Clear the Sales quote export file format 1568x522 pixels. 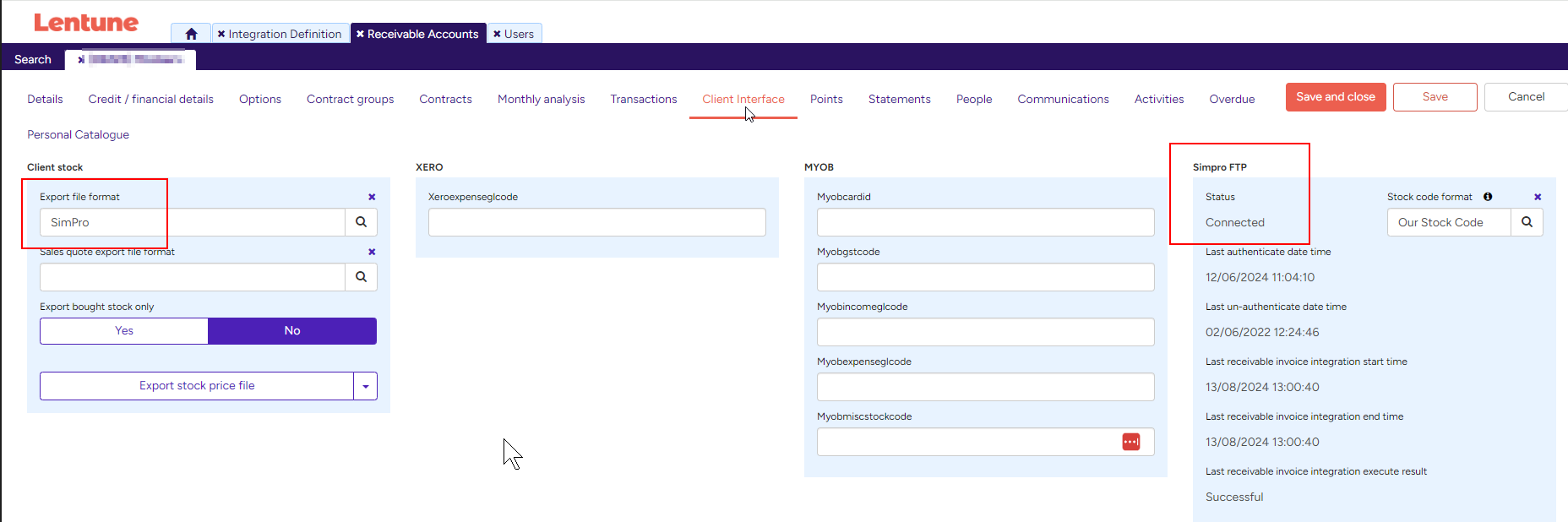tap(372, 252)
